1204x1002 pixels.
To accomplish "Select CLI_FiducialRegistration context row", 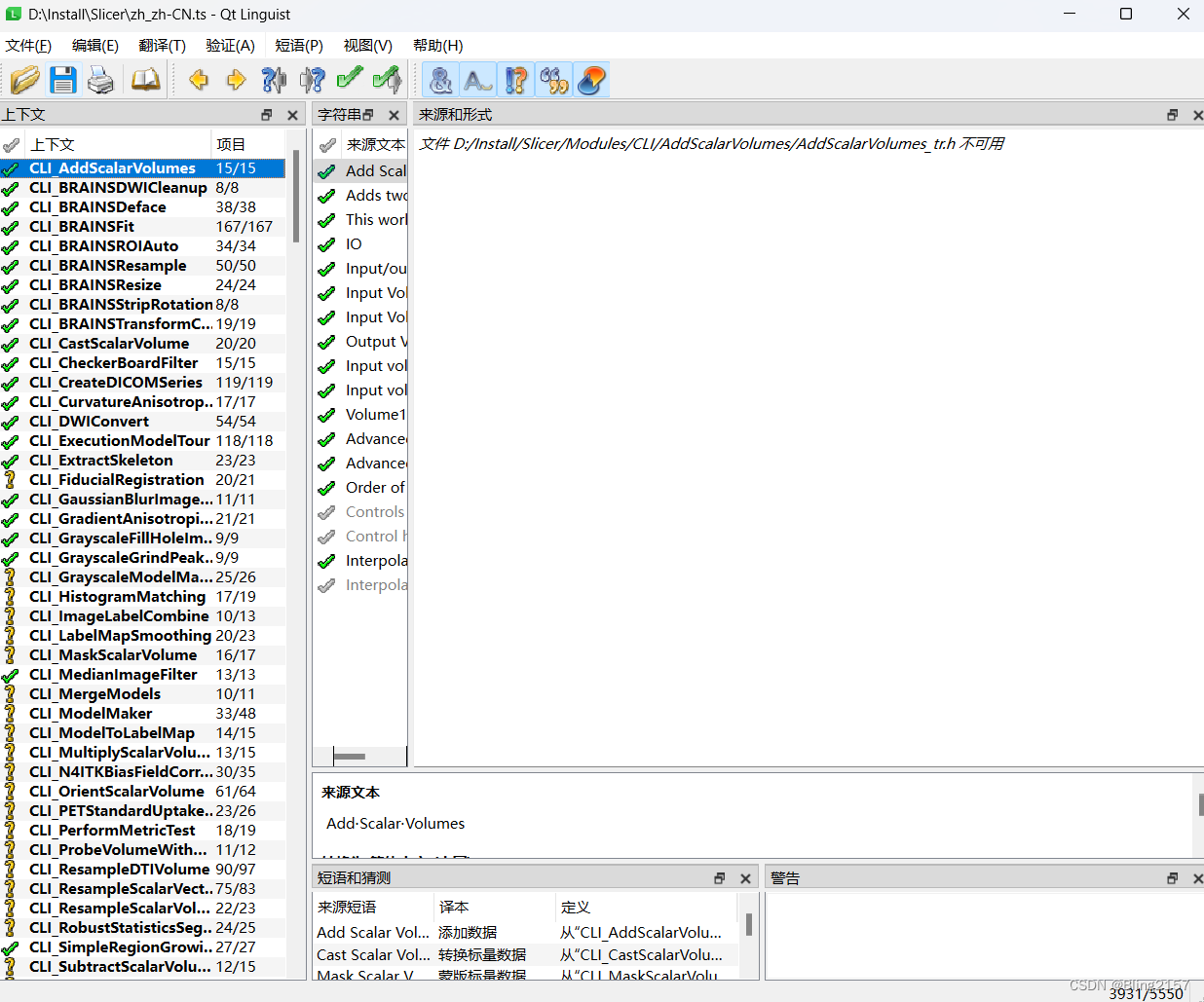I will pos(143,480).
